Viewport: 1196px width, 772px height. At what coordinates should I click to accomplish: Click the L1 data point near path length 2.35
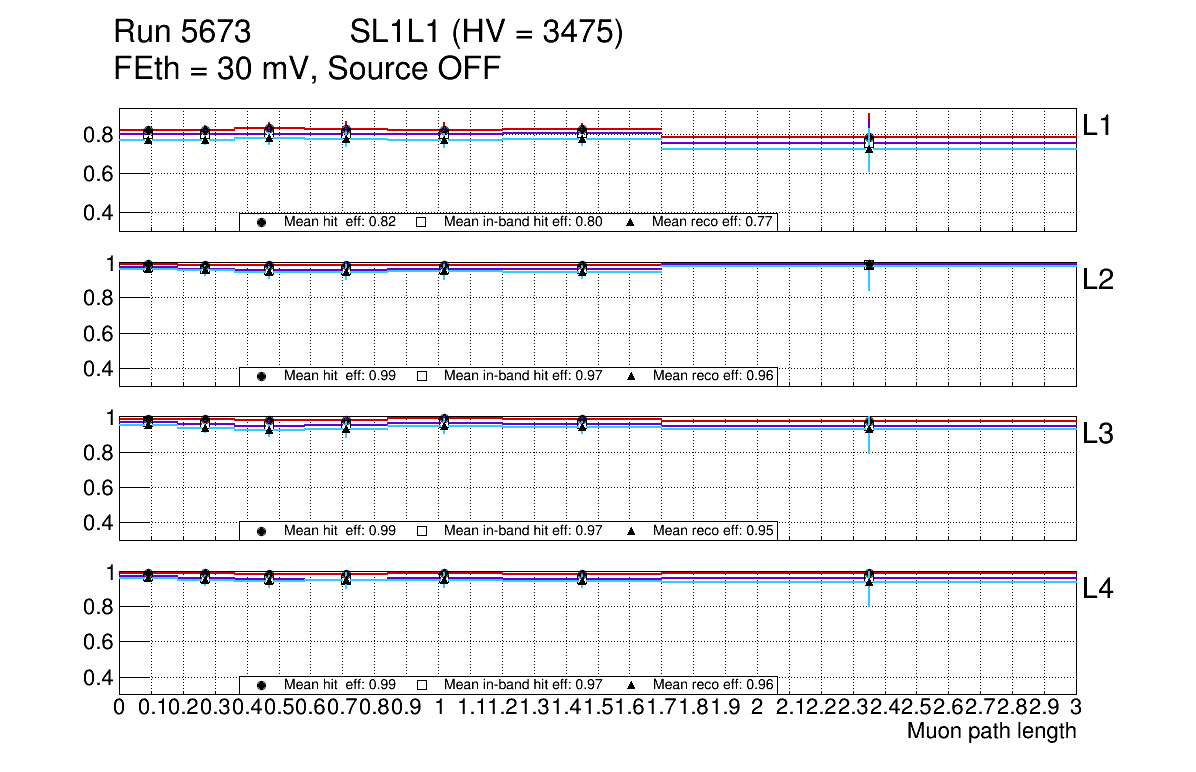coord(869,141)
